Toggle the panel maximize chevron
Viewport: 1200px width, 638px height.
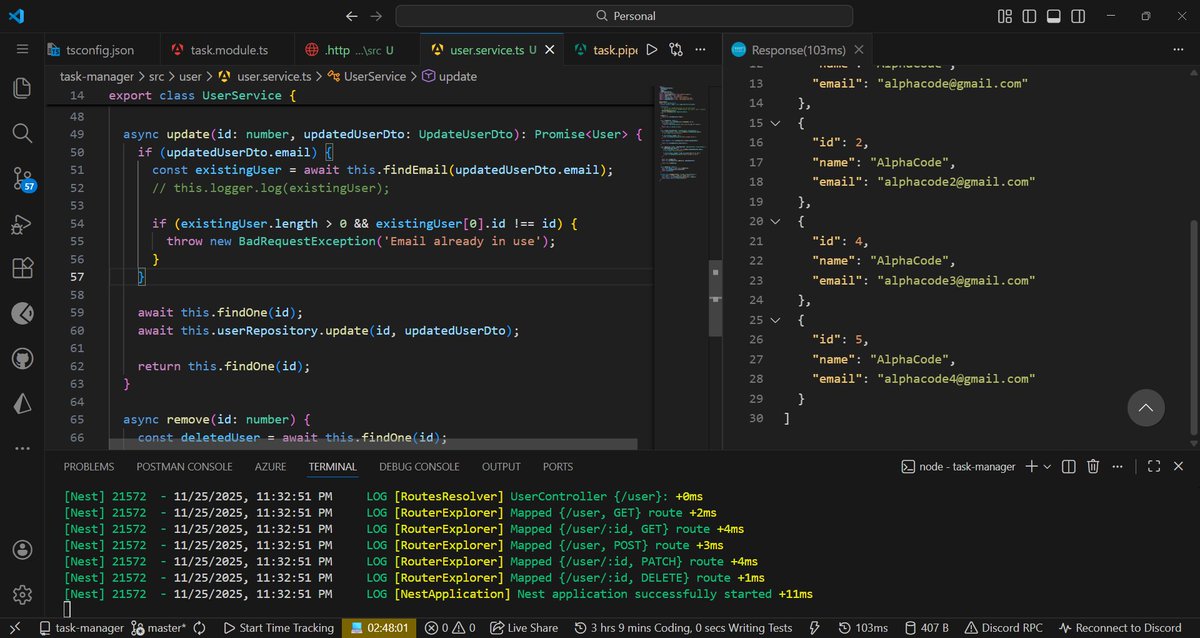(1153, 466)
